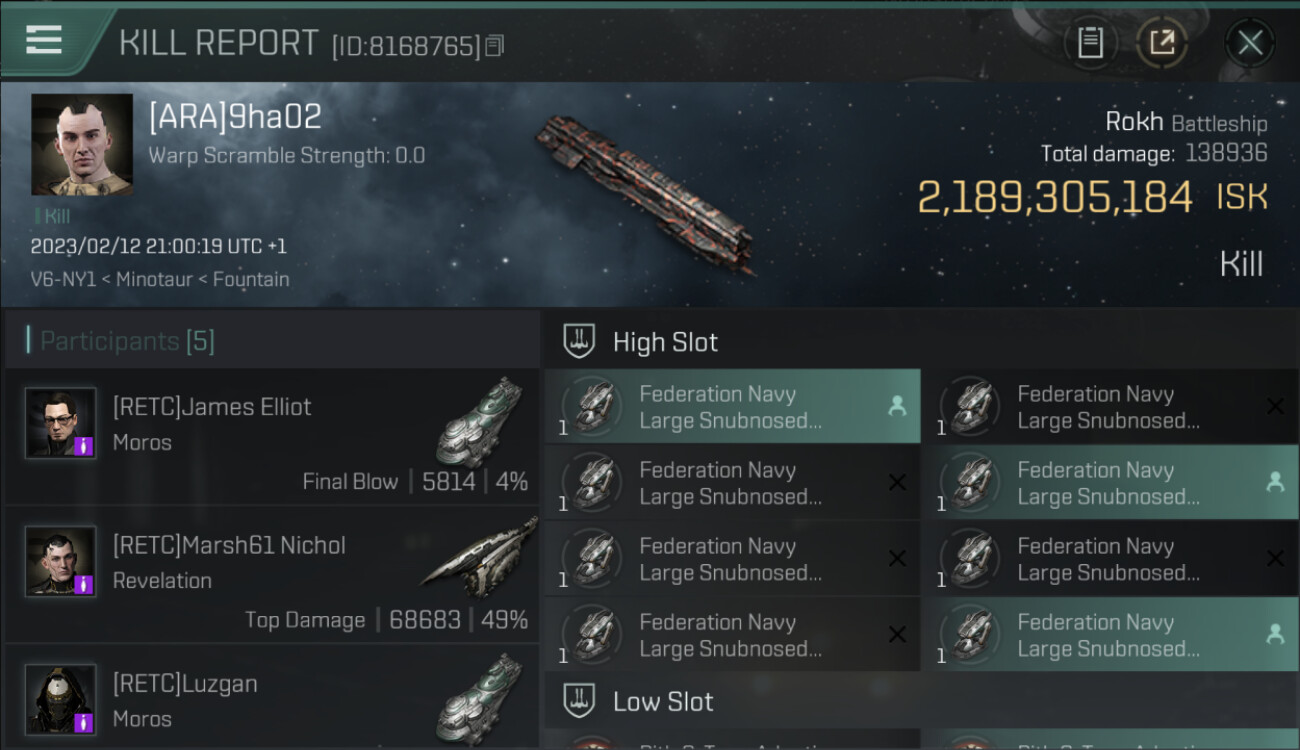Screen dimensions: 1300x750
Task: View the 9ha02 pilot portrait
Action: pos(82,145)
